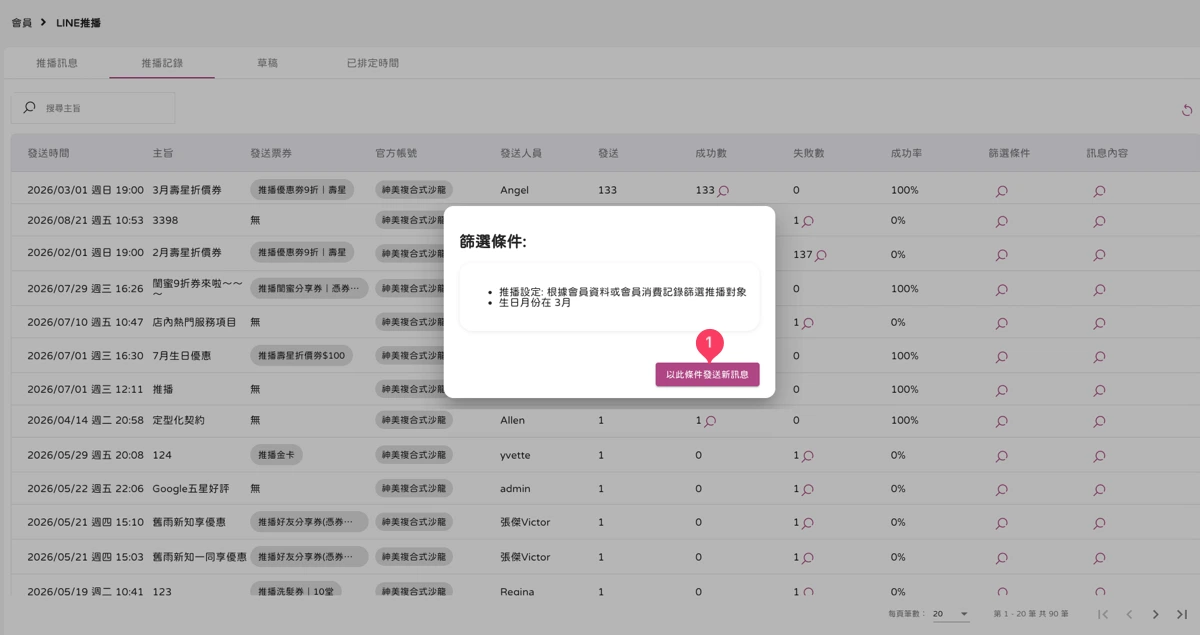
Task: Click the 發送時間 column header
Action: [x=48, y=153]
